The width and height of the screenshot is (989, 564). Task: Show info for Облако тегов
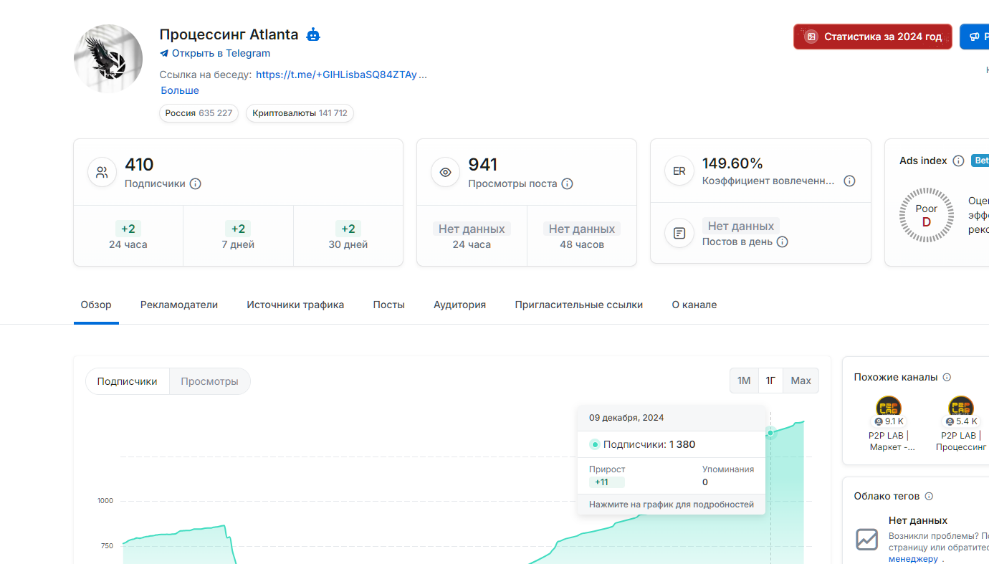click(928, 496)
